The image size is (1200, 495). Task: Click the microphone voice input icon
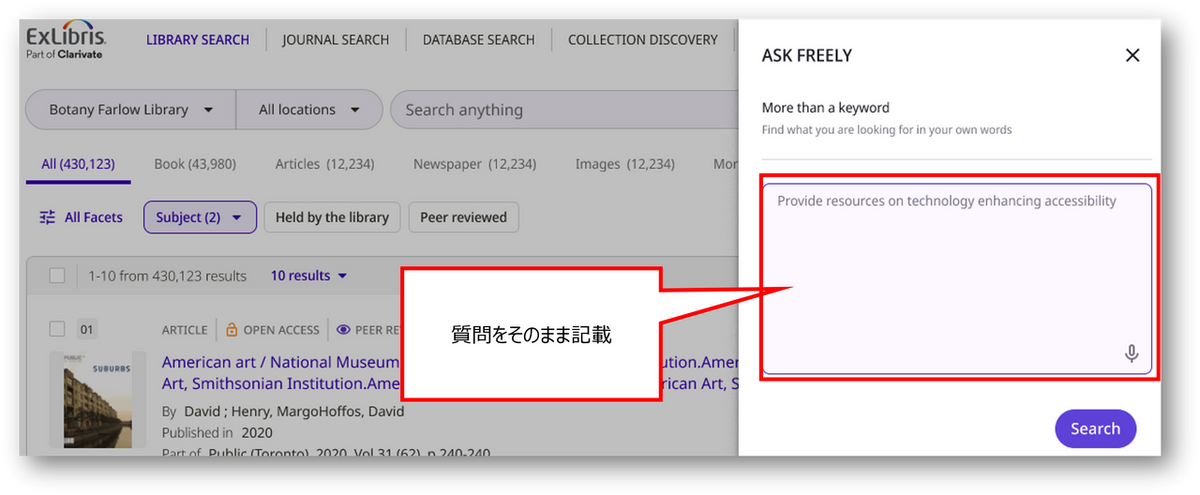1131,353
